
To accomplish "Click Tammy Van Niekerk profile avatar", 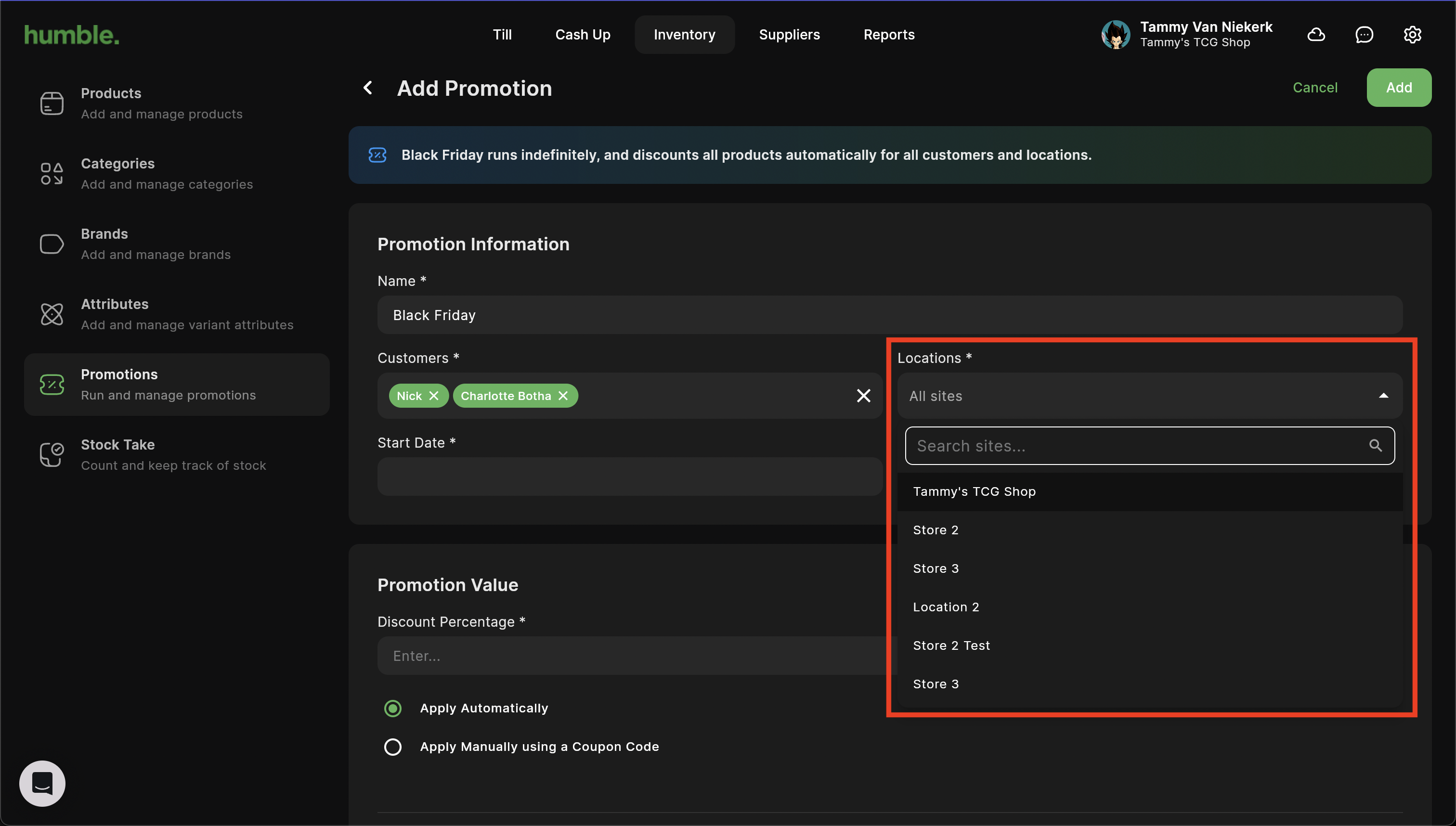I will pyautogui.click(x=1116, y=35).
